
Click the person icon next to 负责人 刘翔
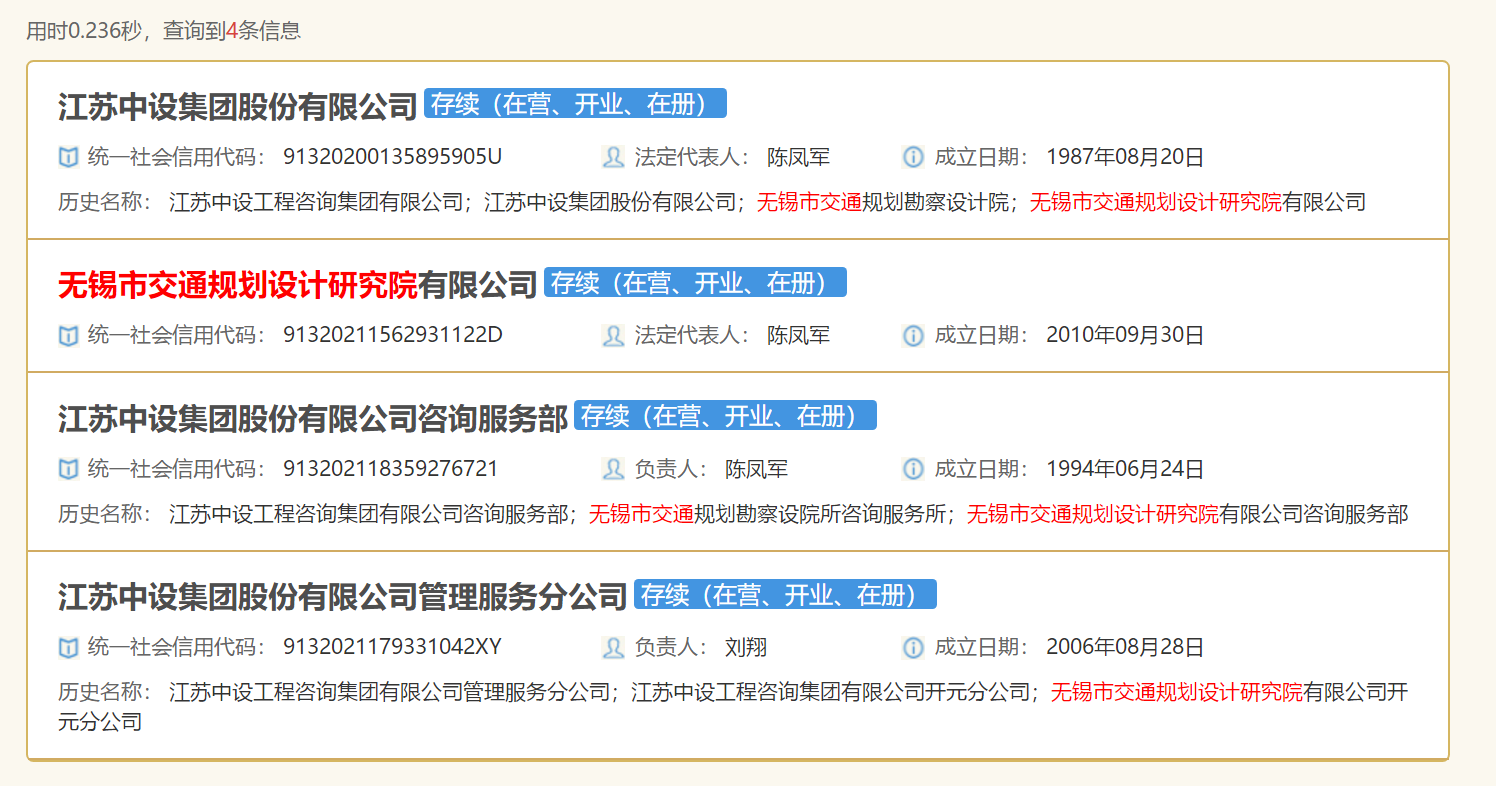click(x=613, y=647)
